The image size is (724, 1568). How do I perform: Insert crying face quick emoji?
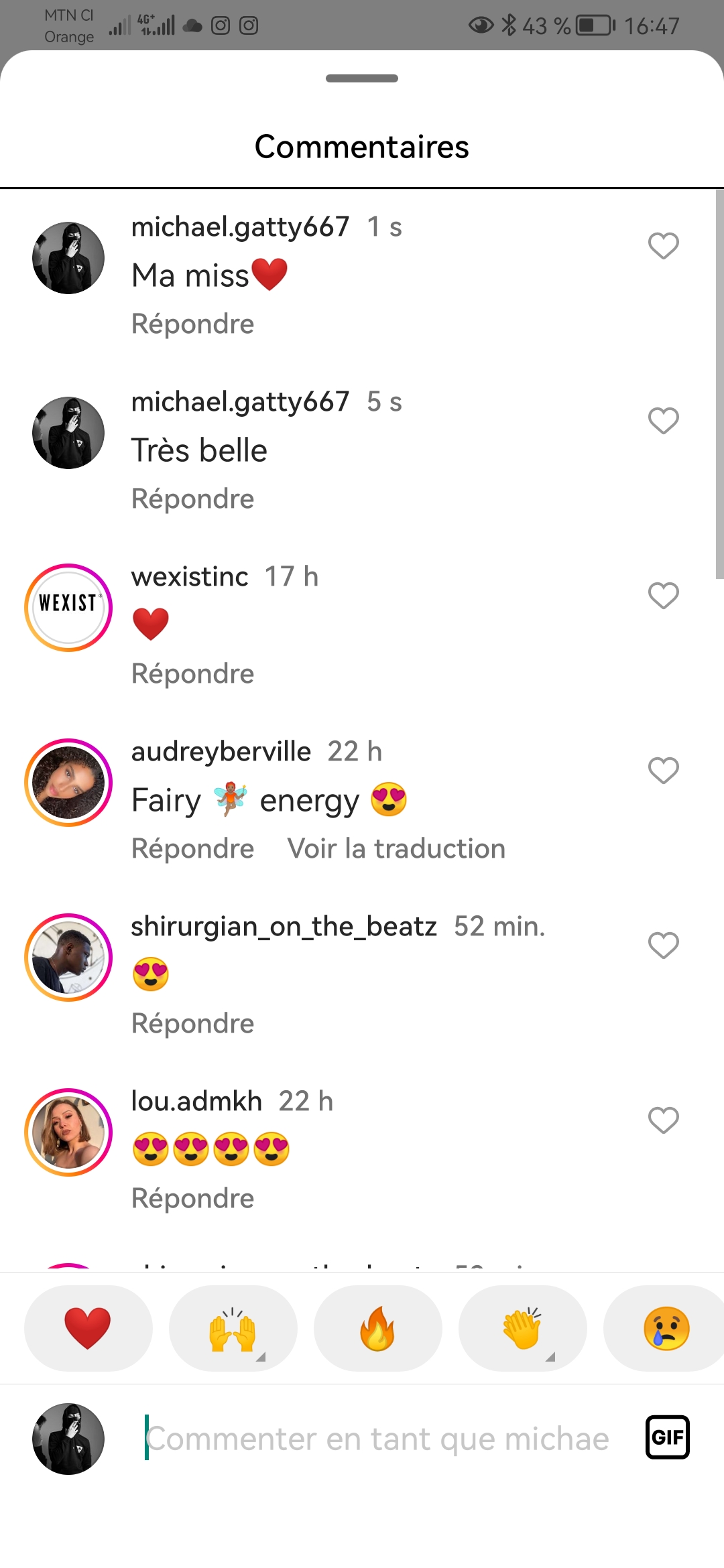tap(666, 1328)
